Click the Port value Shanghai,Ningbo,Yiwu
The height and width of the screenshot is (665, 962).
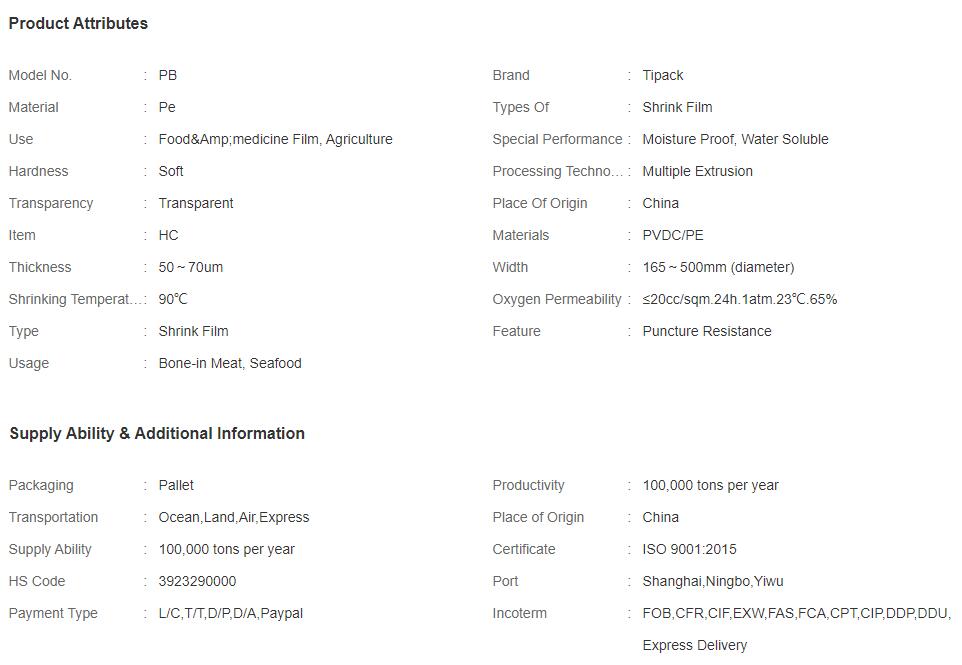[713, 581]
